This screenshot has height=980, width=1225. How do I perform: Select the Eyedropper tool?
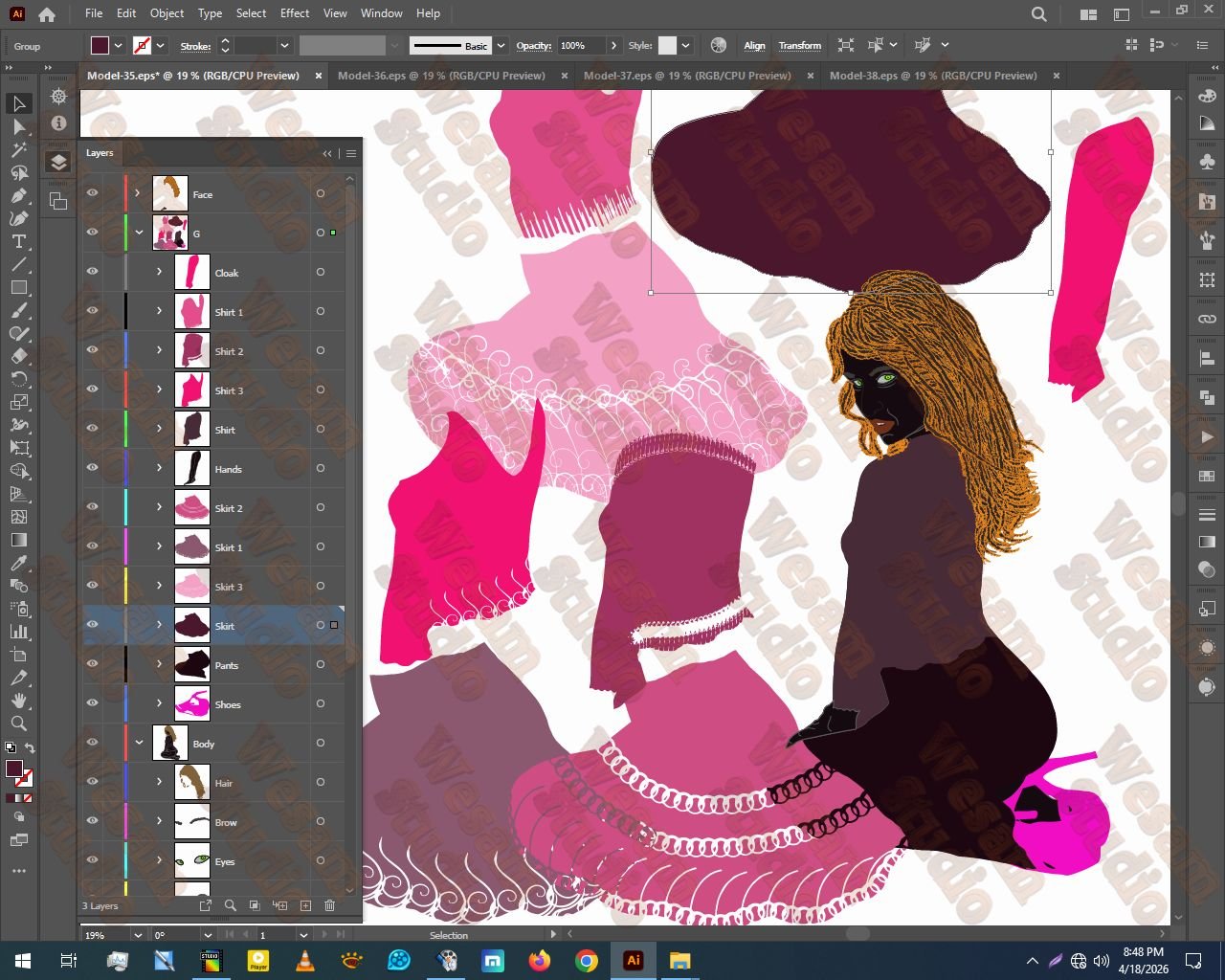coord(19,563)
